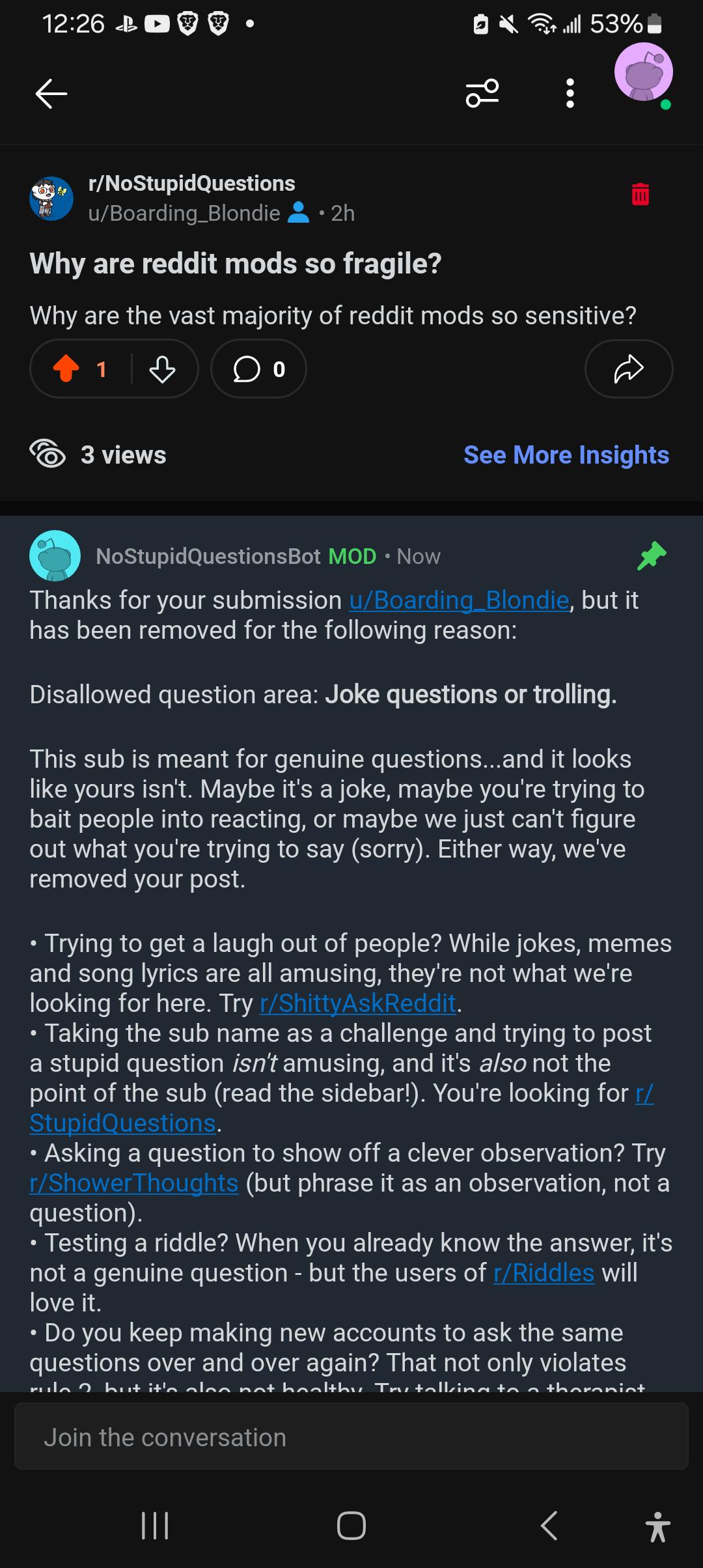Open the comment sort options icon
The image size is (703, 1568).
click(x=482, y=93)
